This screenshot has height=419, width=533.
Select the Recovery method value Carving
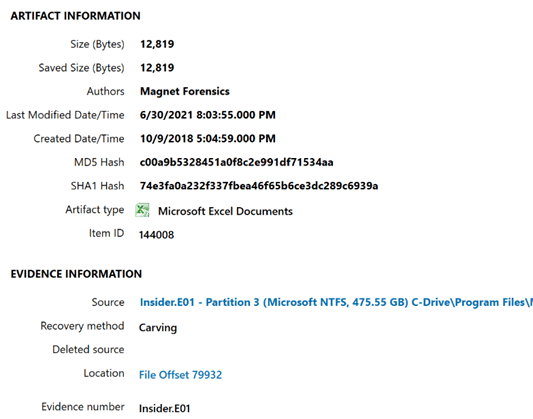158,328
